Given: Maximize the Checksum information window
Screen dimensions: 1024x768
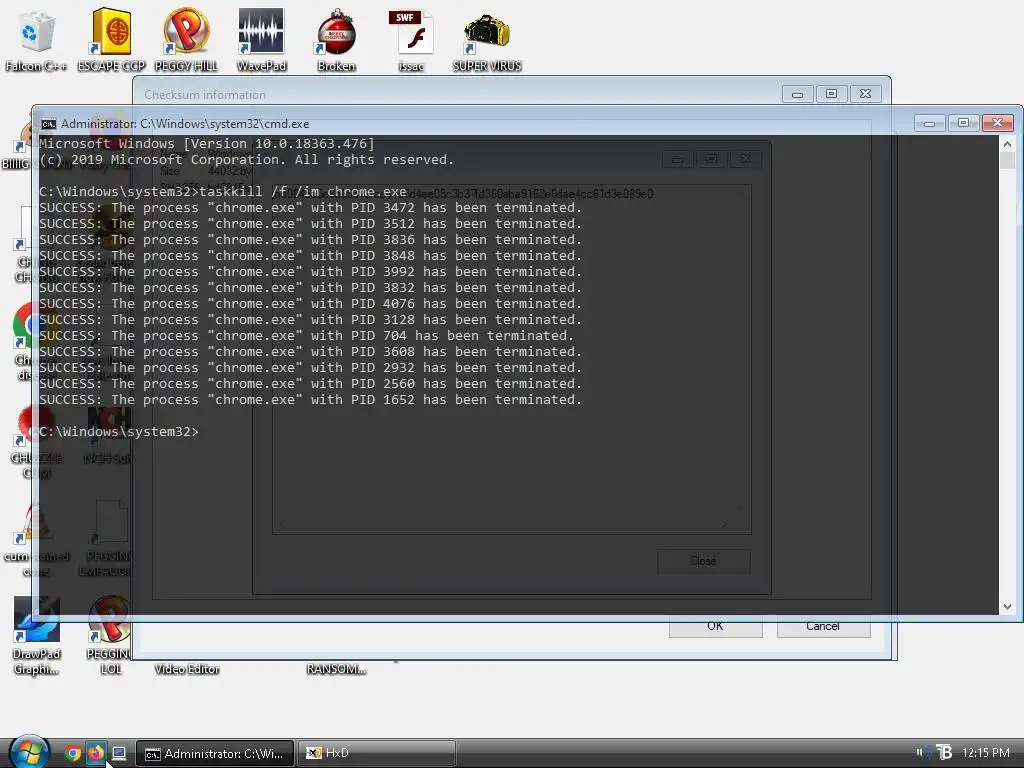Looking at the screenshot, I should pos(831,94).
